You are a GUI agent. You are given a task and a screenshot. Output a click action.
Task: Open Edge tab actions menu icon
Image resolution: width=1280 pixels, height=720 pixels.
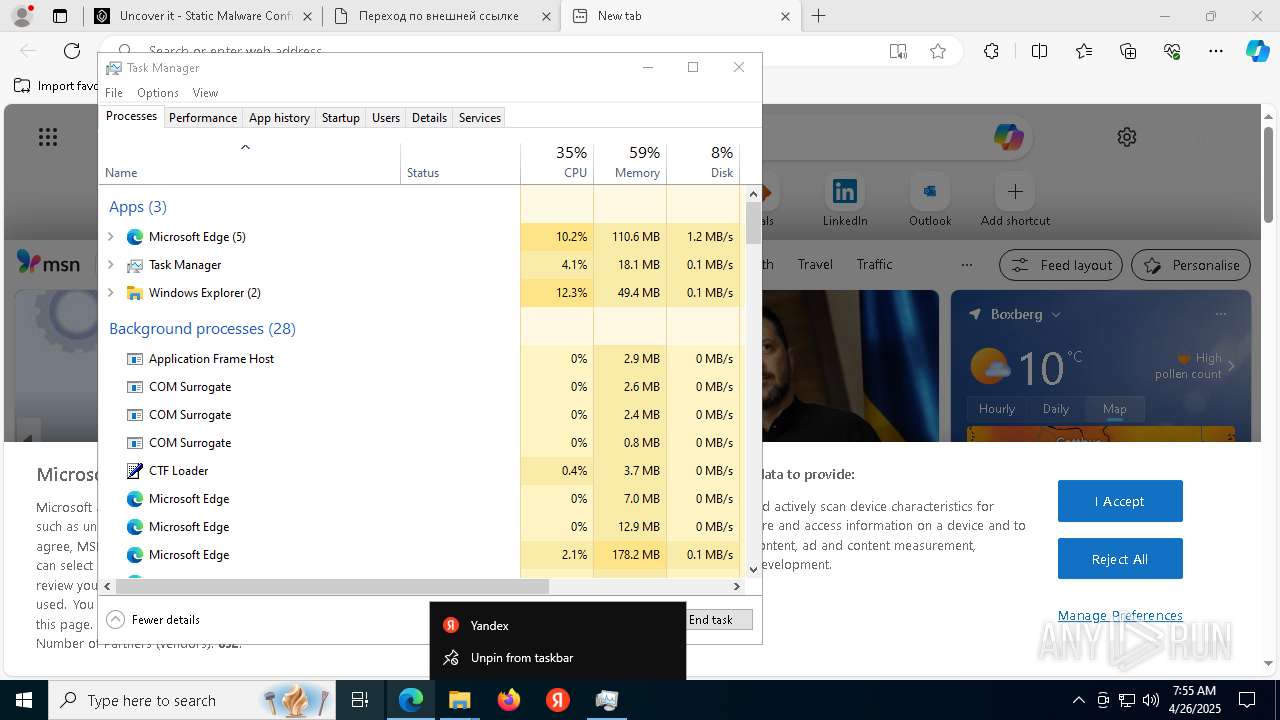point(60,16)
